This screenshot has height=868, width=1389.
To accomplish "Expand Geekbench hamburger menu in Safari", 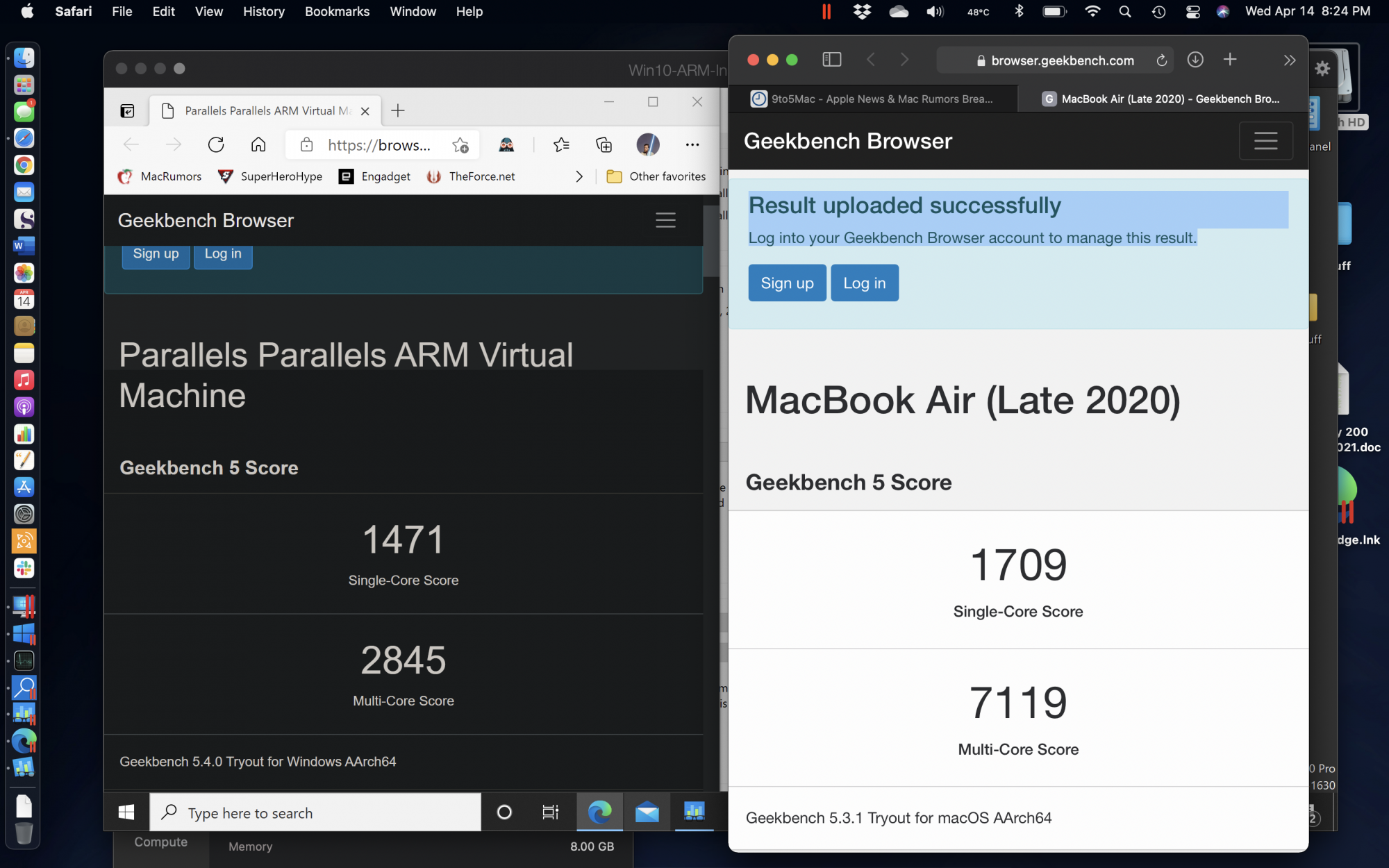I will tap(1265, 141).
